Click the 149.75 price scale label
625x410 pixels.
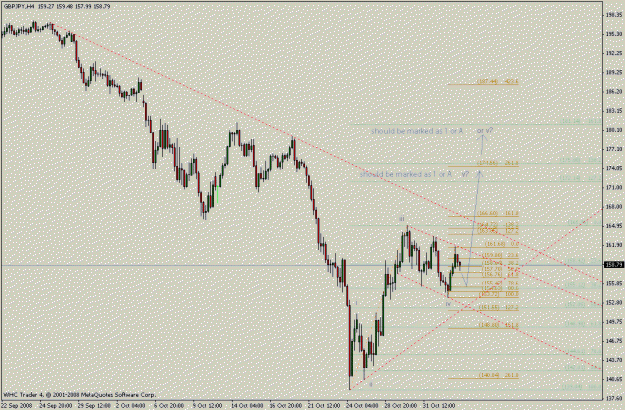[614, 322]
